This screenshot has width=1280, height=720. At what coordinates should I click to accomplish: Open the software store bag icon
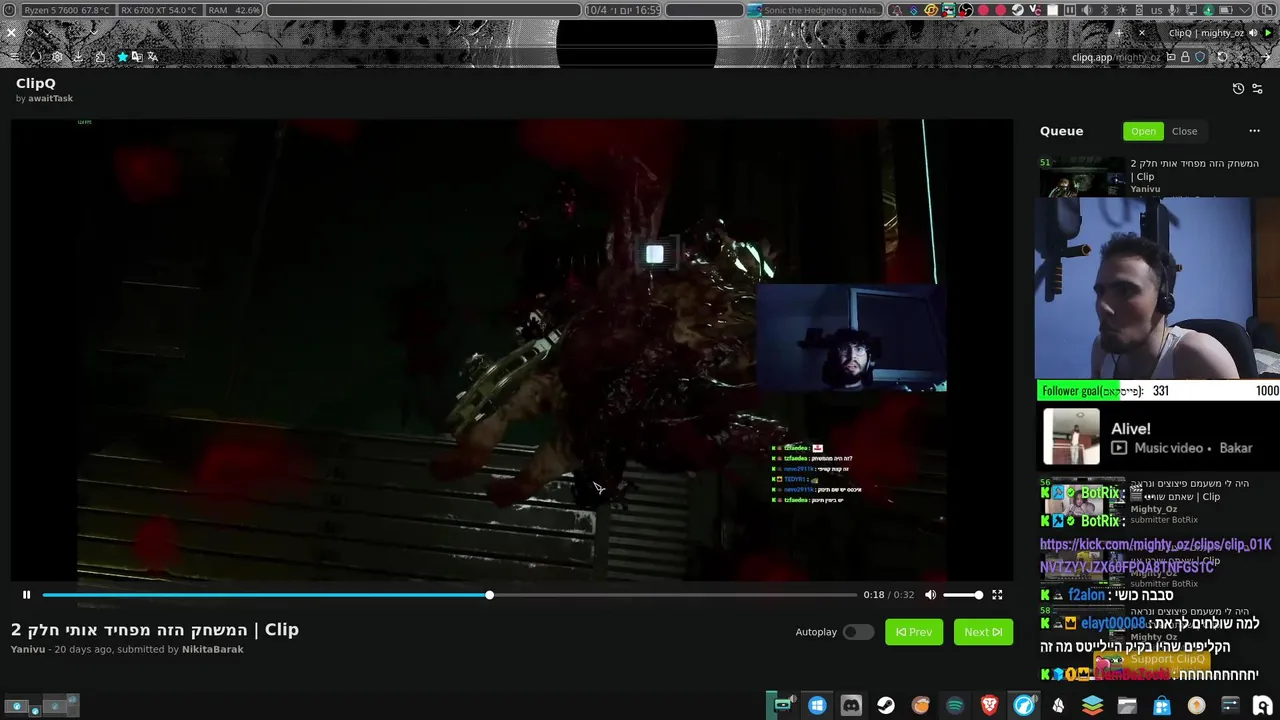(x=1162, y=706)
